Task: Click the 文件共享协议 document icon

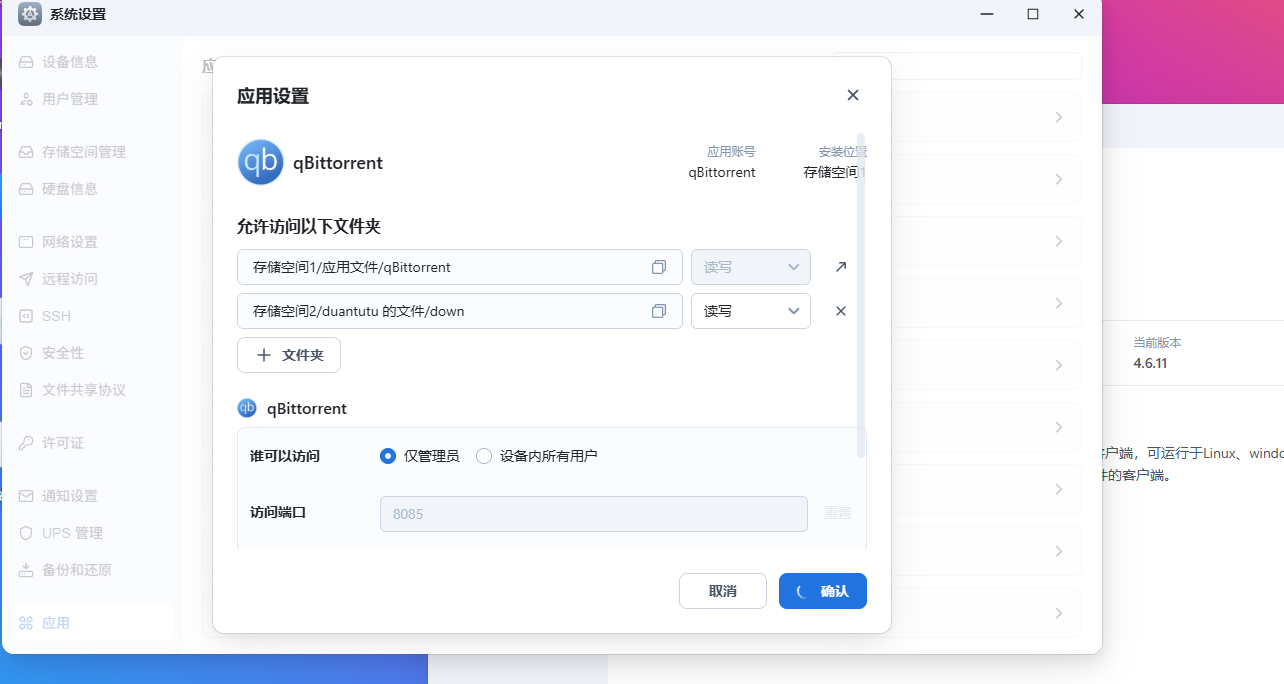Action: 26,390
